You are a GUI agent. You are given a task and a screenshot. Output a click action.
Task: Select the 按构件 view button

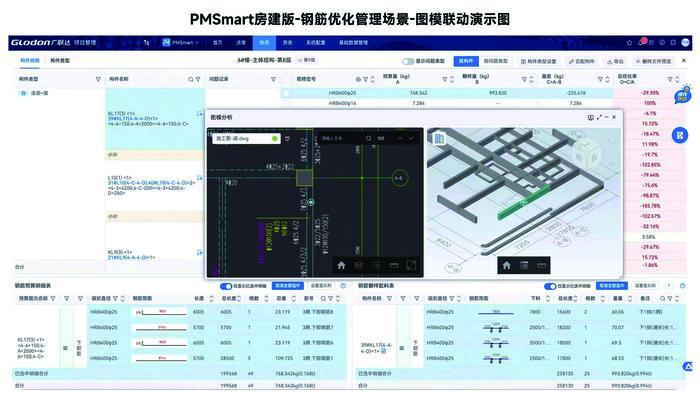[x=466, y=61]
